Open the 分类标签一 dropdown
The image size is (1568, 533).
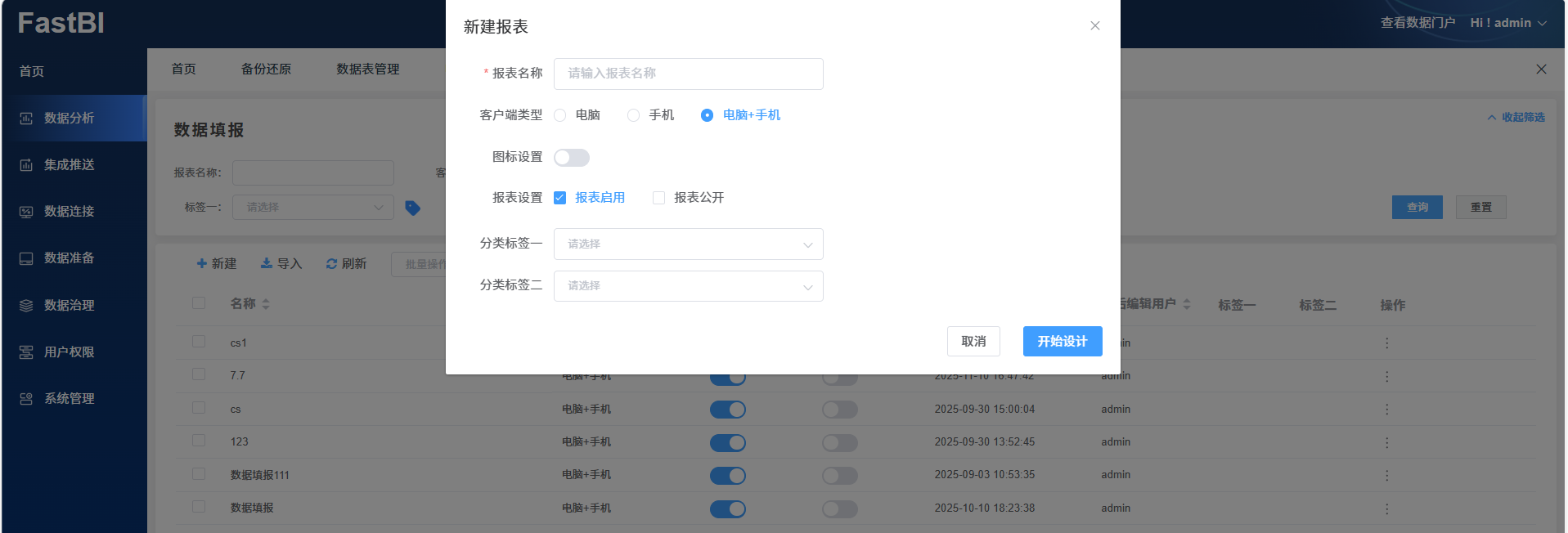[688, 244]
